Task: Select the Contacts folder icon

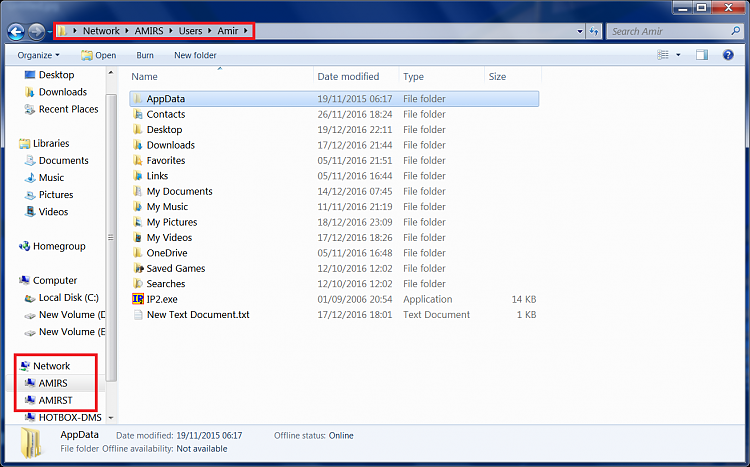Action: pos(138,114)
